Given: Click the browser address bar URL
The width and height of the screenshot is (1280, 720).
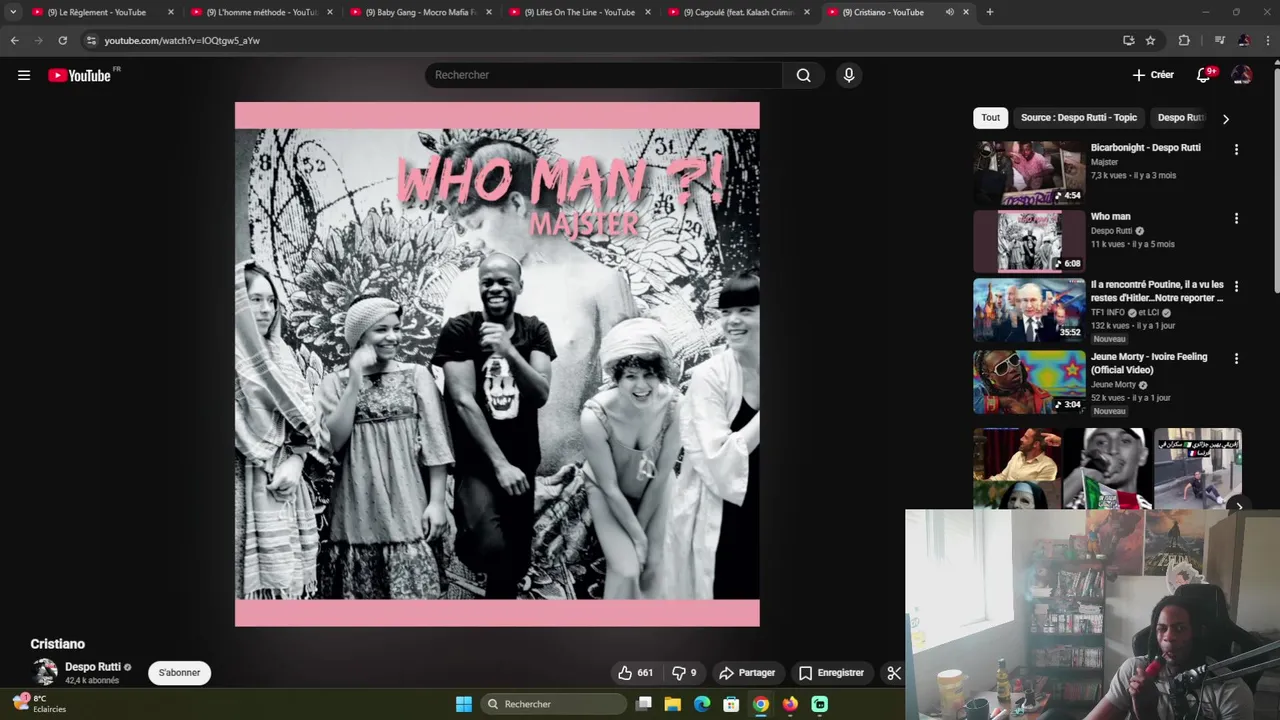Looking at the screenshot, I should coord(182,40).
